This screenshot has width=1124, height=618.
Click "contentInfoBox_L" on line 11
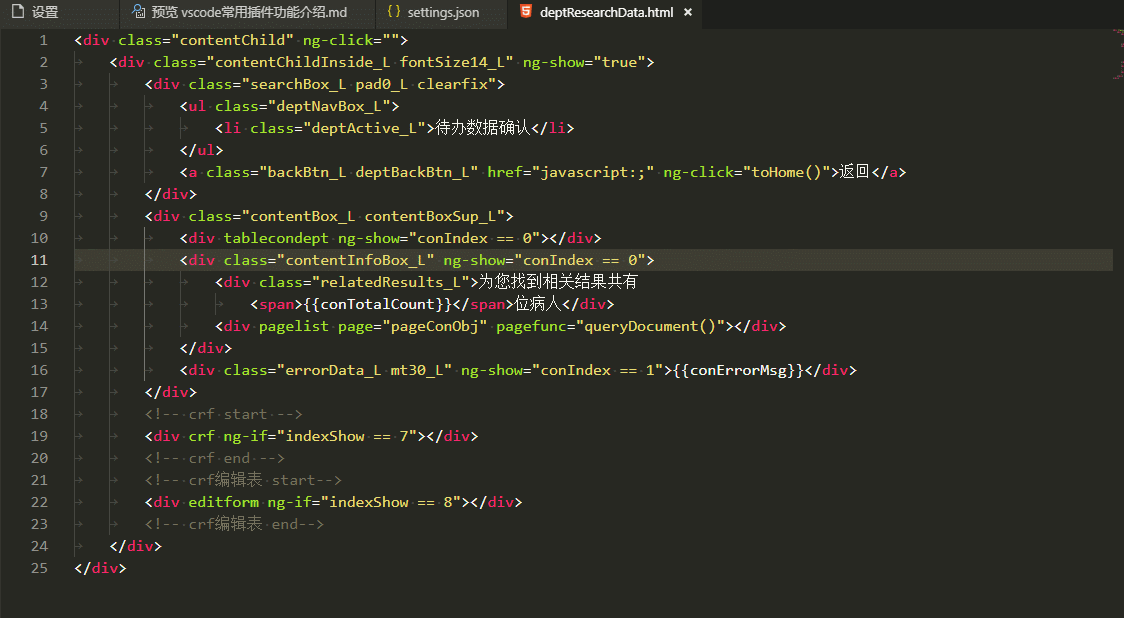click(356, 260)
